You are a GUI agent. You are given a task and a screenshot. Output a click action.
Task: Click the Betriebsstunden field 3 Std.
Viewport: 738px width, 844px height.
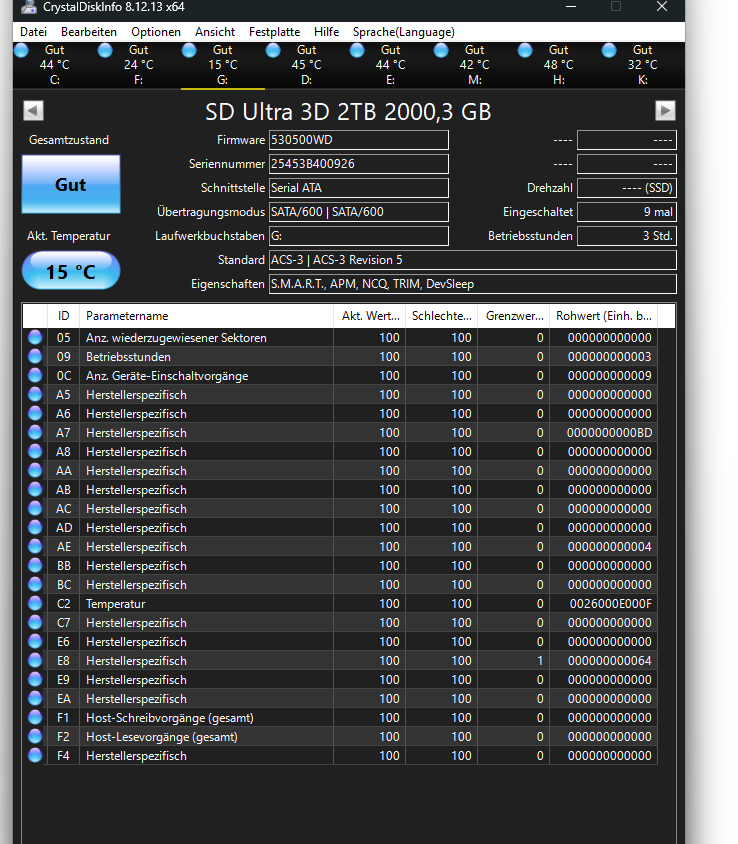(627, 236)
